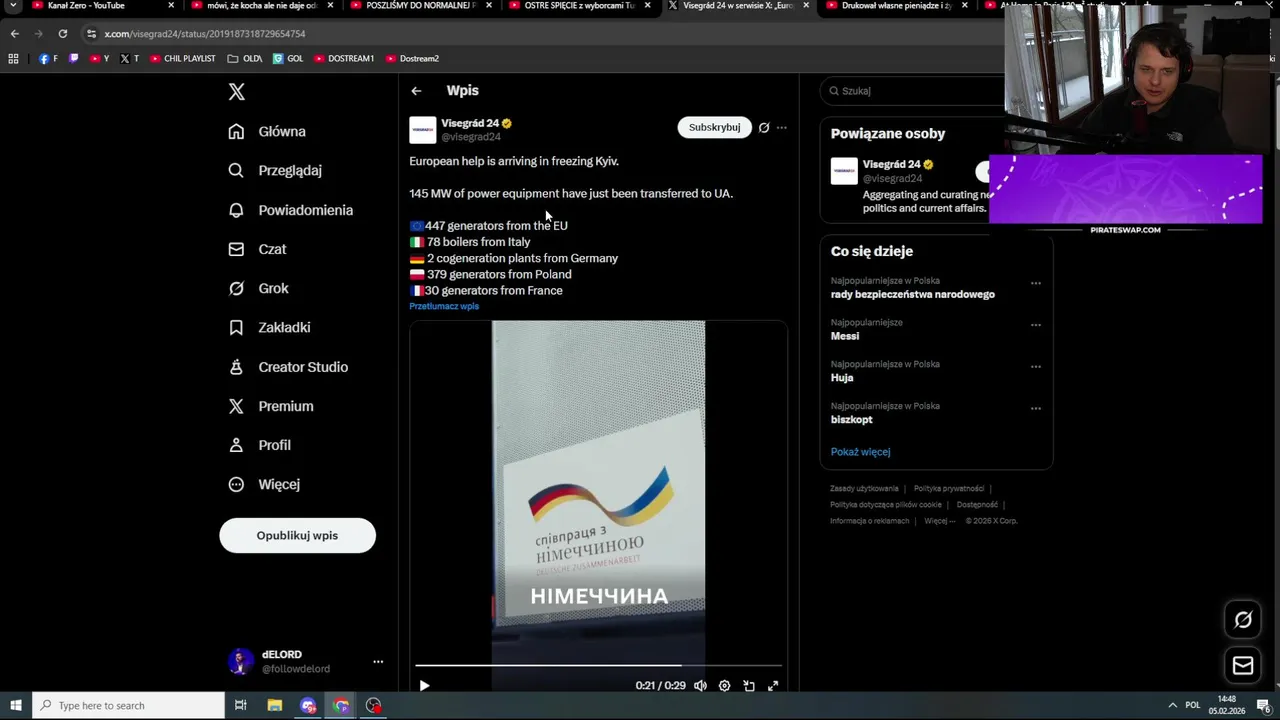Open Twitch bookmark icon

73,59
